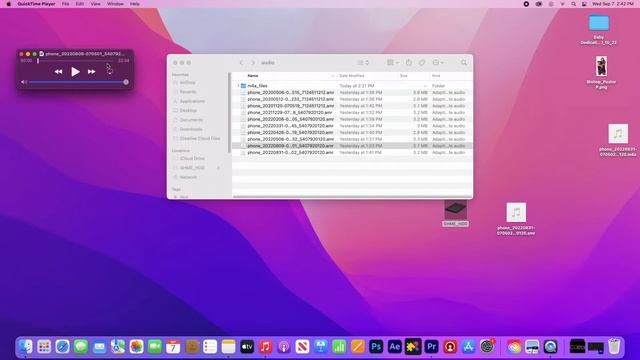
Task: Select the phone_20220426 amr file
Action: click(352, 132)
